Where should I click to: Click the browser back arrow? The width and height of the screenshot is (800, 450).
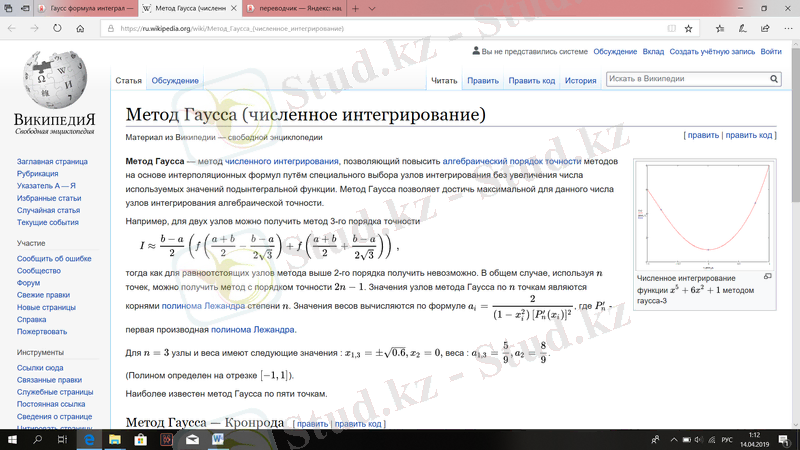pyautogui.click(x=12, y=28)
